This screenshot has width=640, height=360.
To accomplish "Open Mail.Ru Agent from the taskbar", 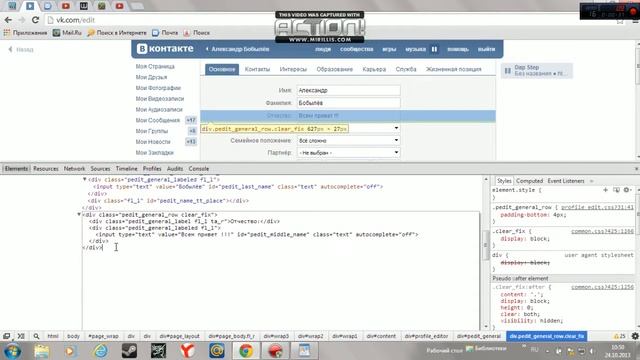I will point(217,351).
